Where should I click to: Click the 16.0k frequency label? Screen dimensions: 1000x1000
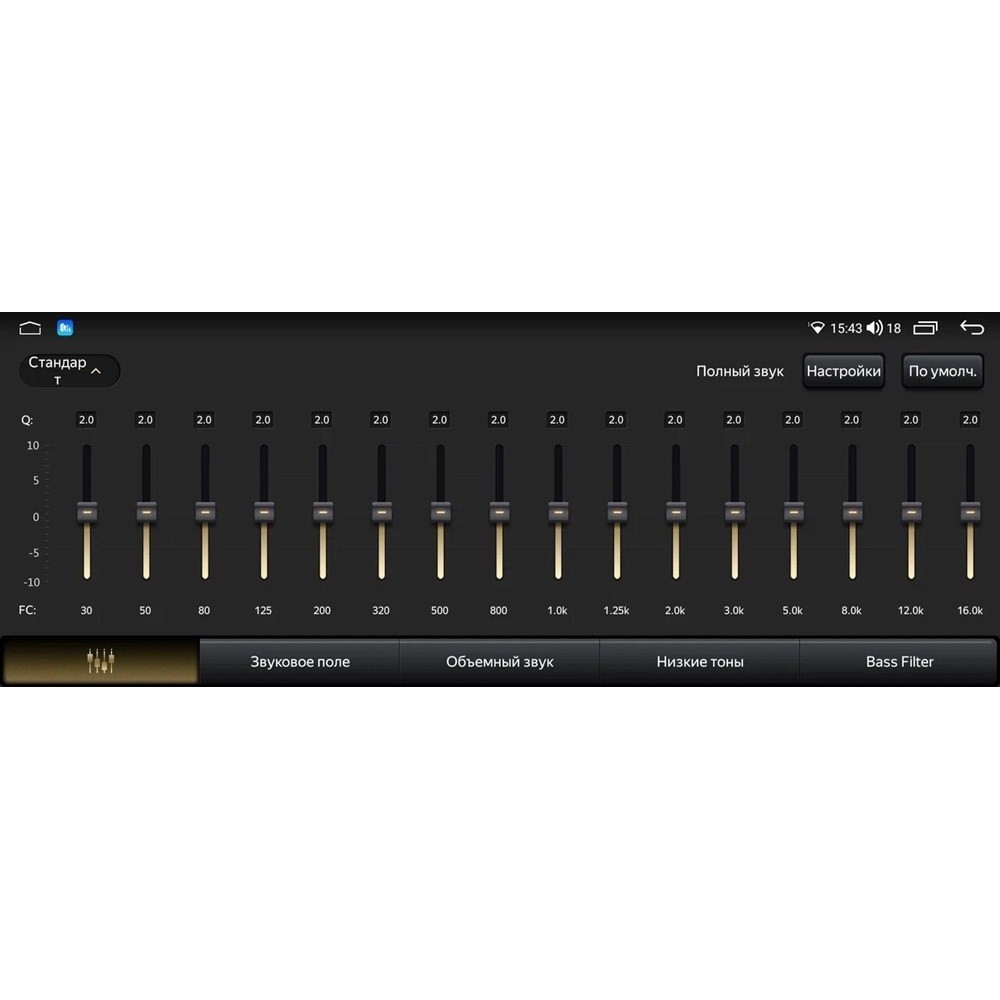tap(970, 610)
